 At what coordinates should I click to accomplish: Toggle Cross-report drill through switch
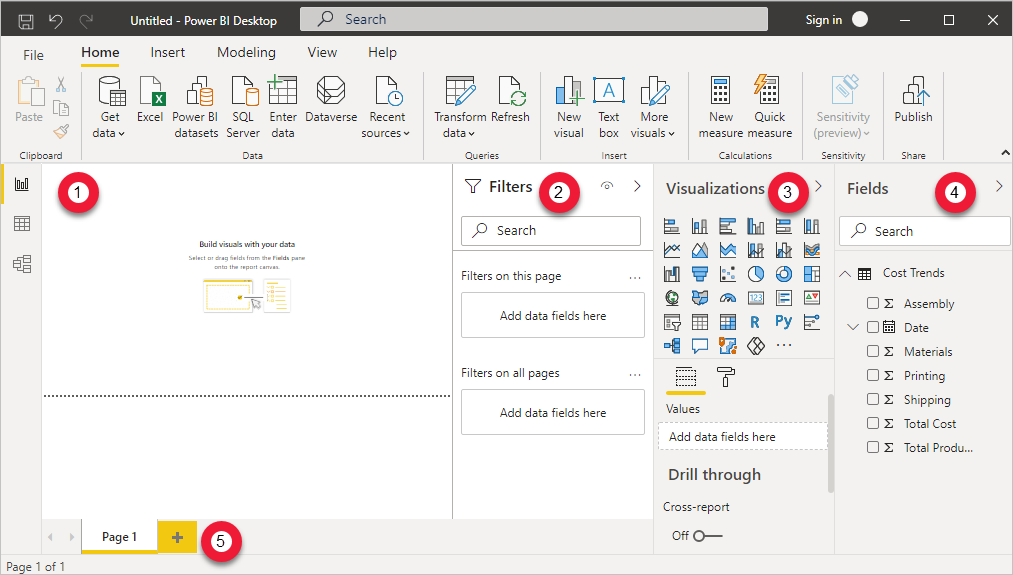coord(707,536)
